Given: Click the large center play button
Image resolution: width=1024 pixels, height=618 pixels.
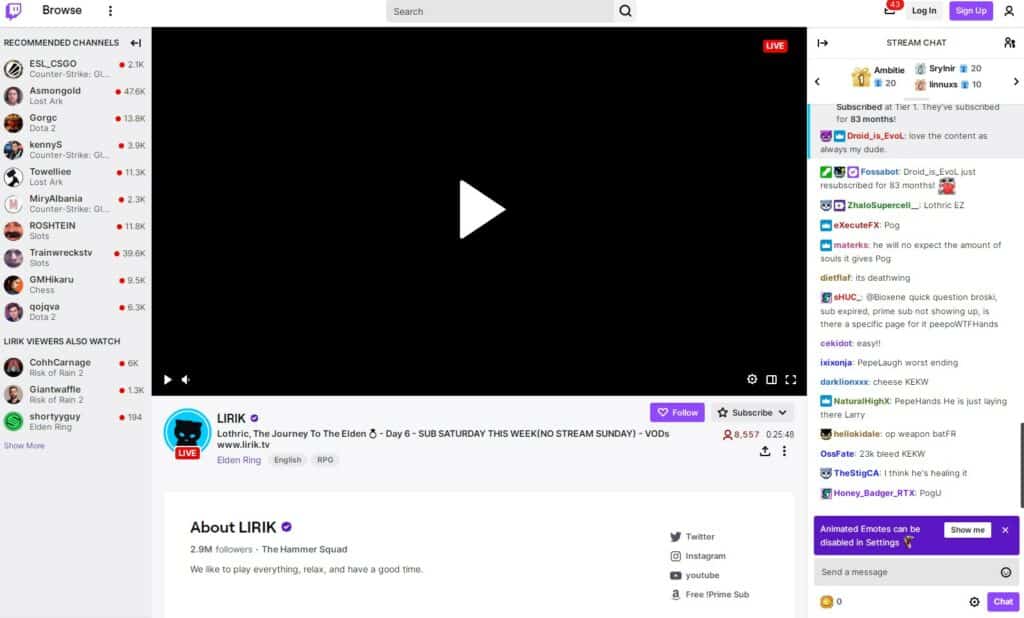Looking at the screenshot, I should [481, 209].
